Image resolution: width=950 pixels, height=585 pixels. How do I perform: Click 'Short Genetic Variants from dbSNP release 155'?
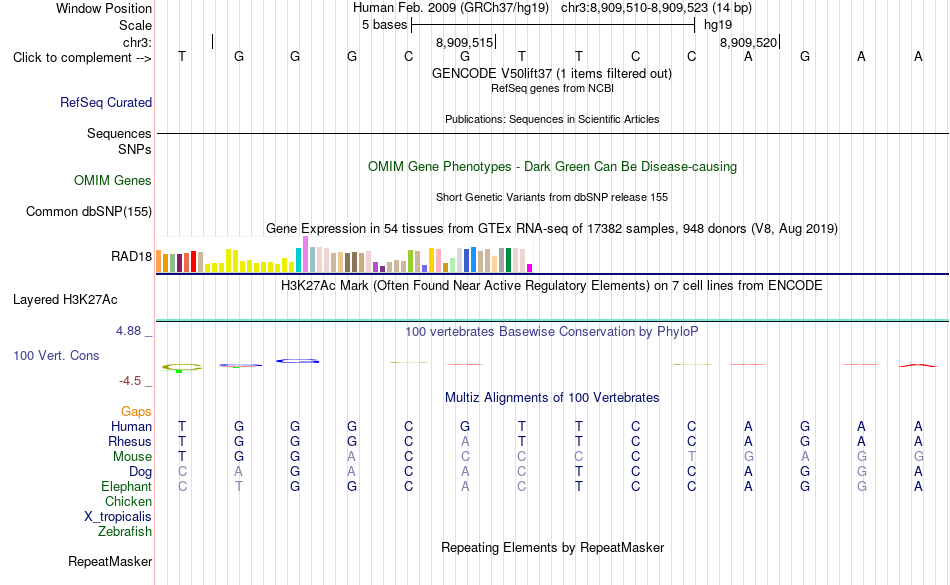[x=552, y=197]
